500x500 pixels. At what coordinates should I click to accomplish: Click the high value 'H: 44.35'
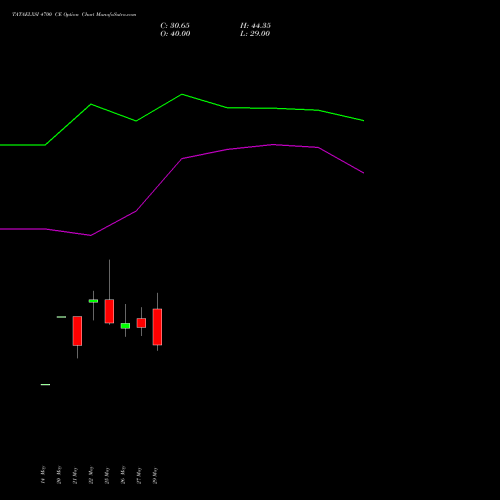(x=255, y=26)
